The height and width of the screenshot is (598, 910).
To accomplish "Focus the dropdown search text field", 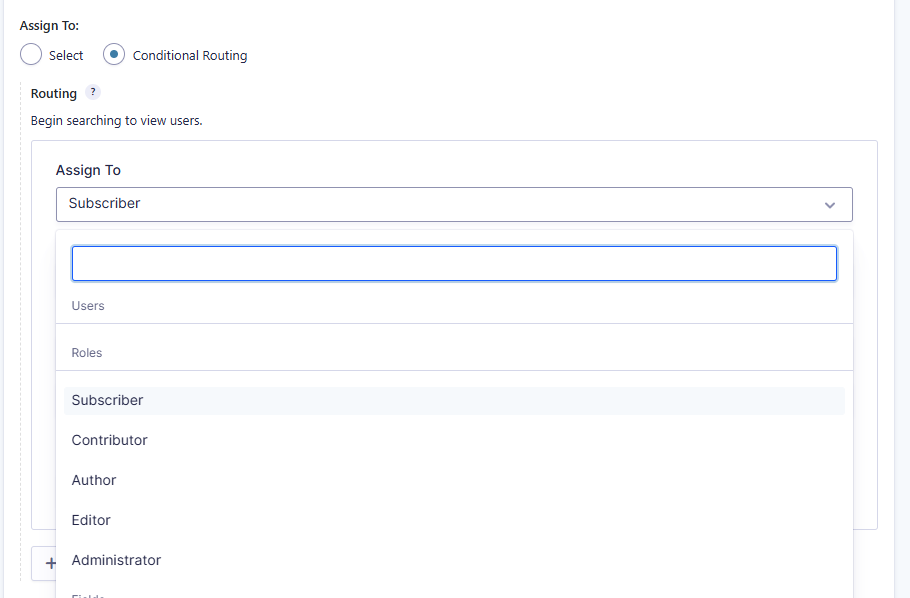I will 454,264.
